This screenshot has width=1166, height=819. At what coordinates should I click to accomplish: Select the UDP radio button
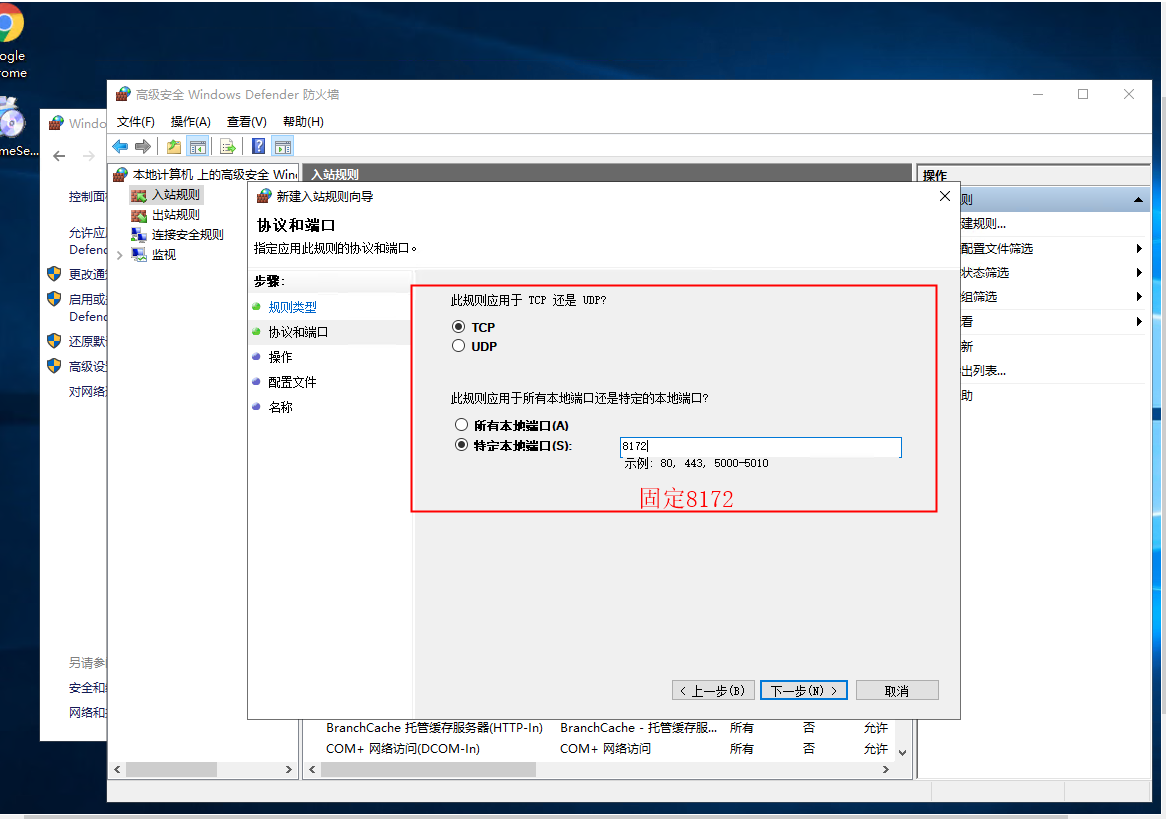[458, 346]
